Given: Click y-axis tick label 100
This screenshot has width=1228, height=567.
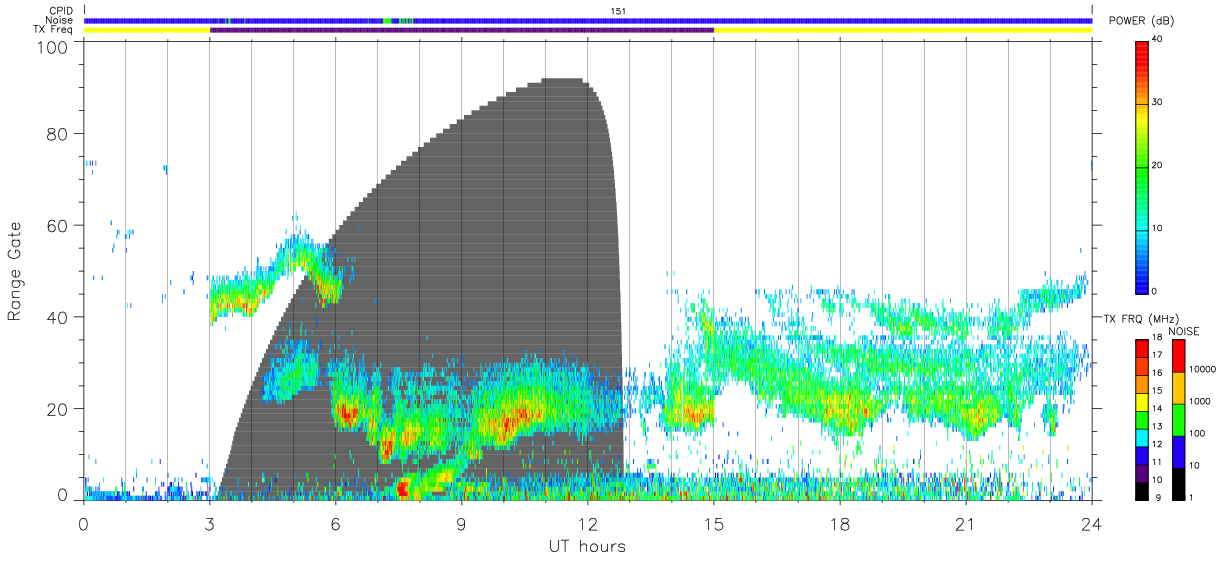Looking at the screenshot, I should pos(52,47).
